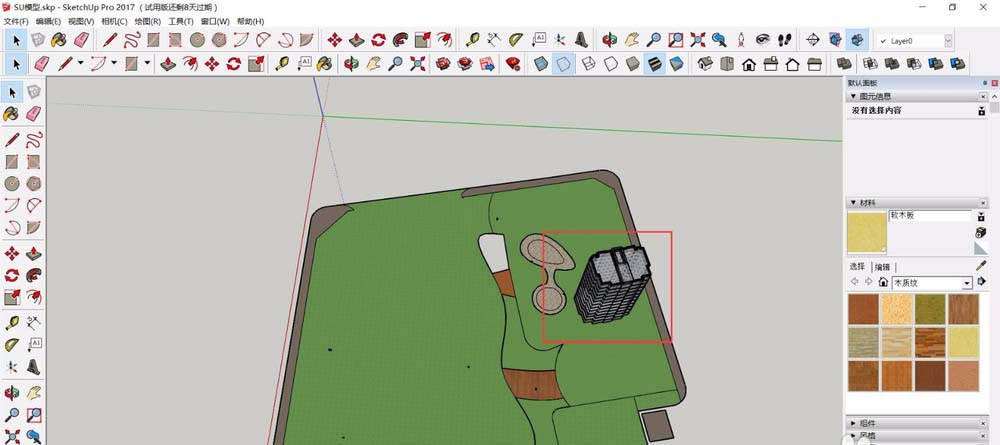The height and width of the screenshot is (445, 1000).
Task: Activate the Orbit tool in the left toolbar
Action: [x=12, y=393]
